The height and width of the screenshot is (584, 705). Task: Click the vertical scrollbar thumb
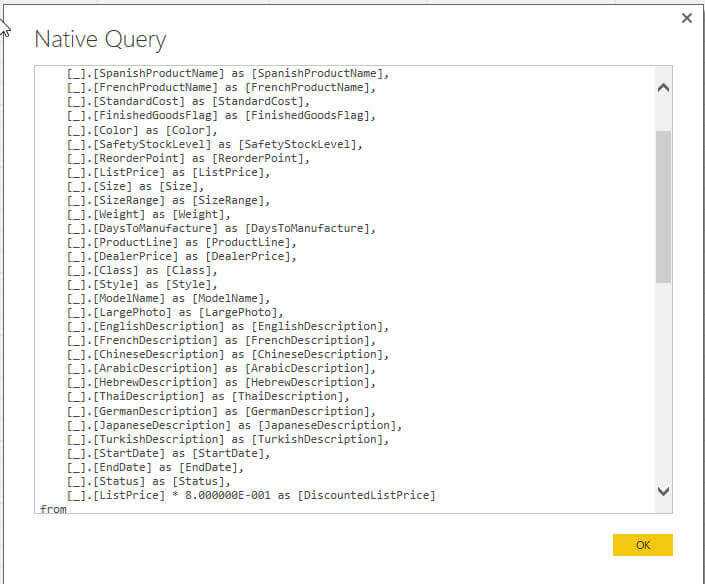click(663, 207)
